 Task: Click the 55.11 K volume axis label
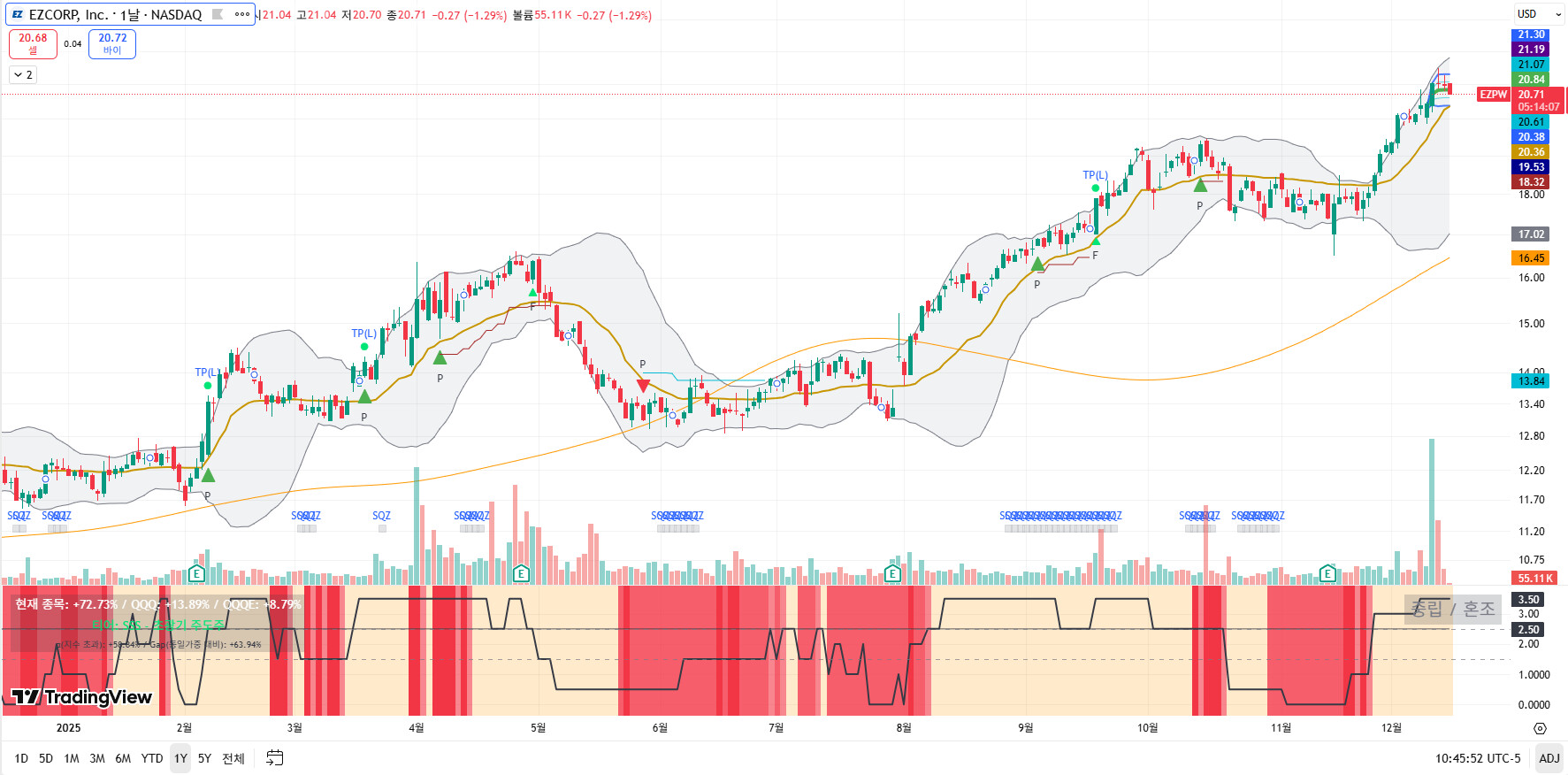(x=1535, y=579)
